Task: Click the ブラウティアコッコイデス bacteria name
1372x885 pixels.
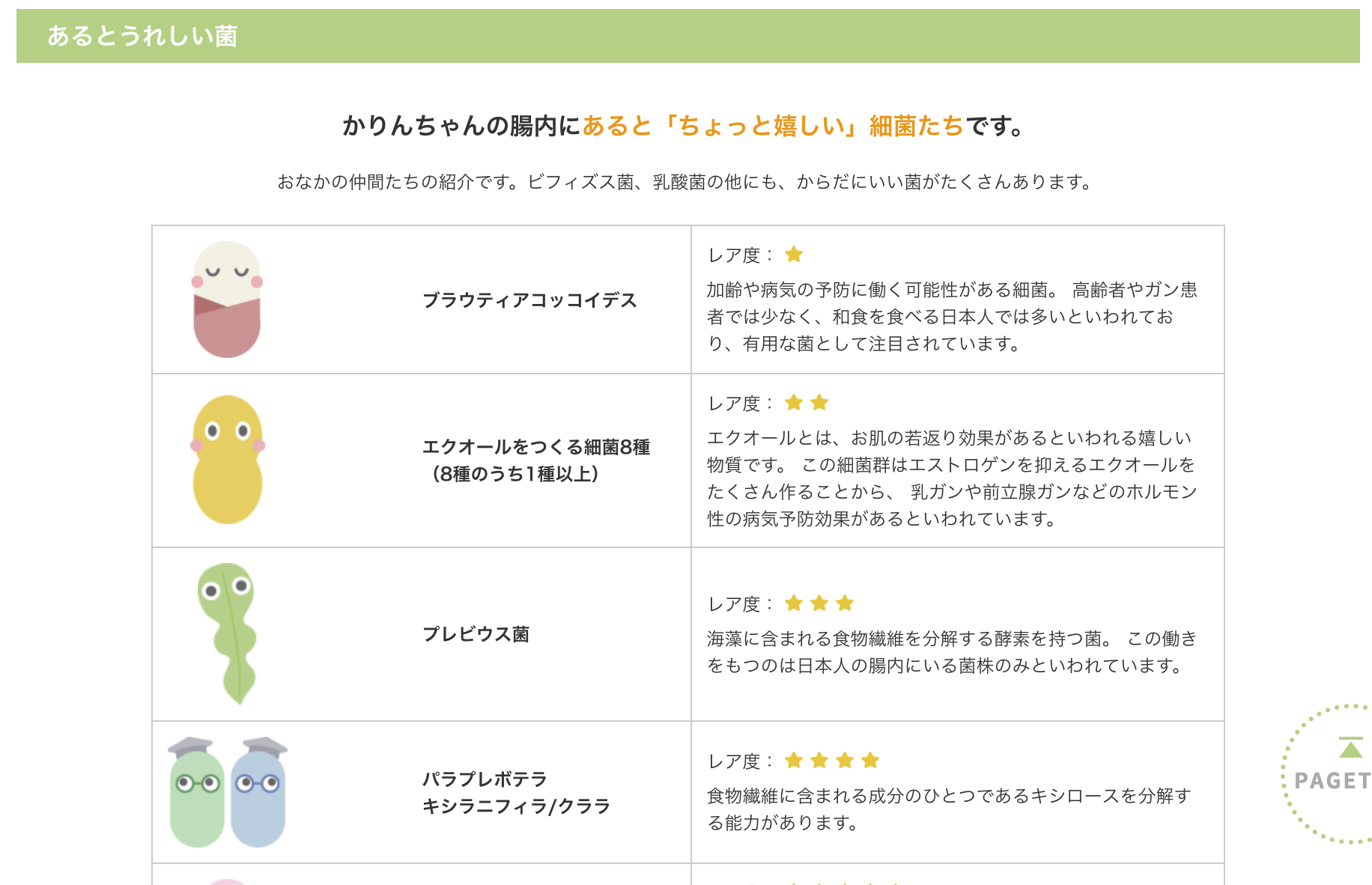Action: pos(529,300)
